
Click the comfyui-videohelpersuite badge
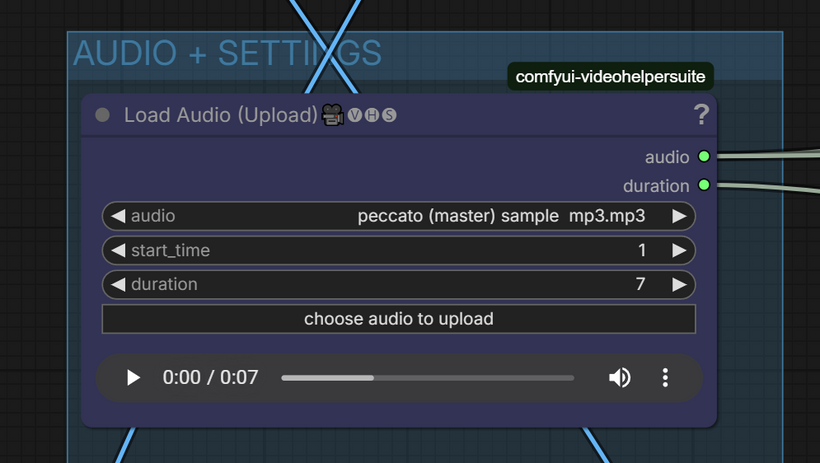click(x=609, y=76)
